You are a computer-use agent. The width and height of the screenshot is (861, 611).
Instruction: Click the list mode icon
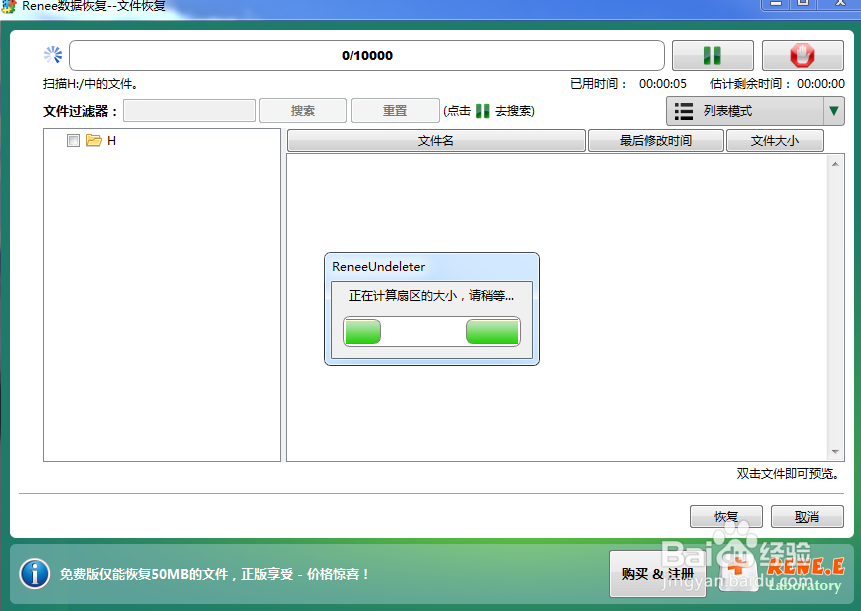pos(684,111)
